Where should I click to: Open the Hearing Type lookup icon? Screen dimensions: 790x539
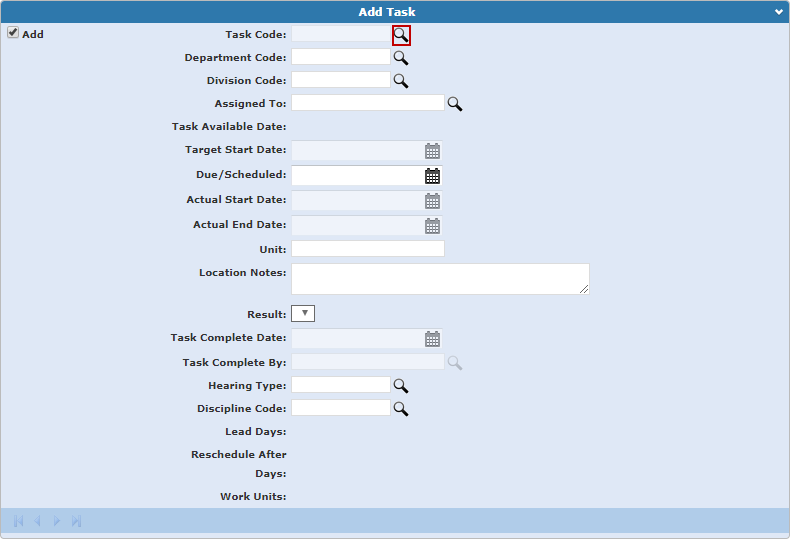(x=400, y=386)
